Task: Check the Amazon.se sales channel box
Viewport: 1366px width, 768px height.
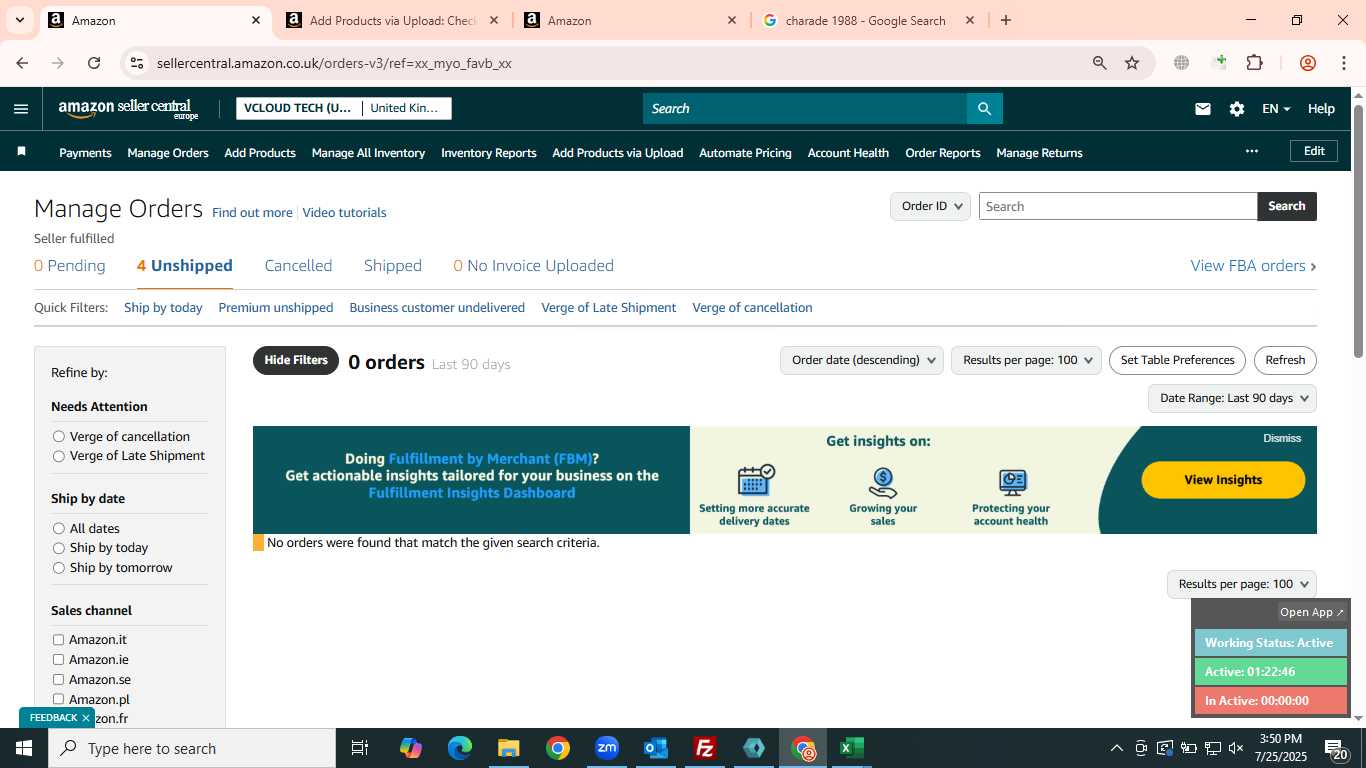Action: pyautogui.click(x=58, y=680)
